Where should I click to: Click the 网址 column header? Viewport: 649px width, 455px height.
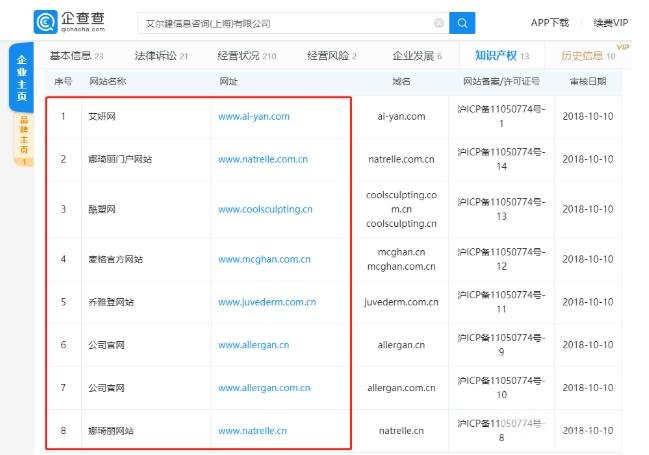pos(228,81)
